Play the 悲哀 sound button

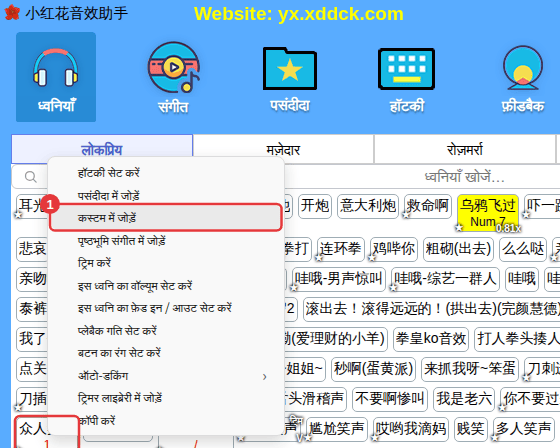[x=32, y=249]
